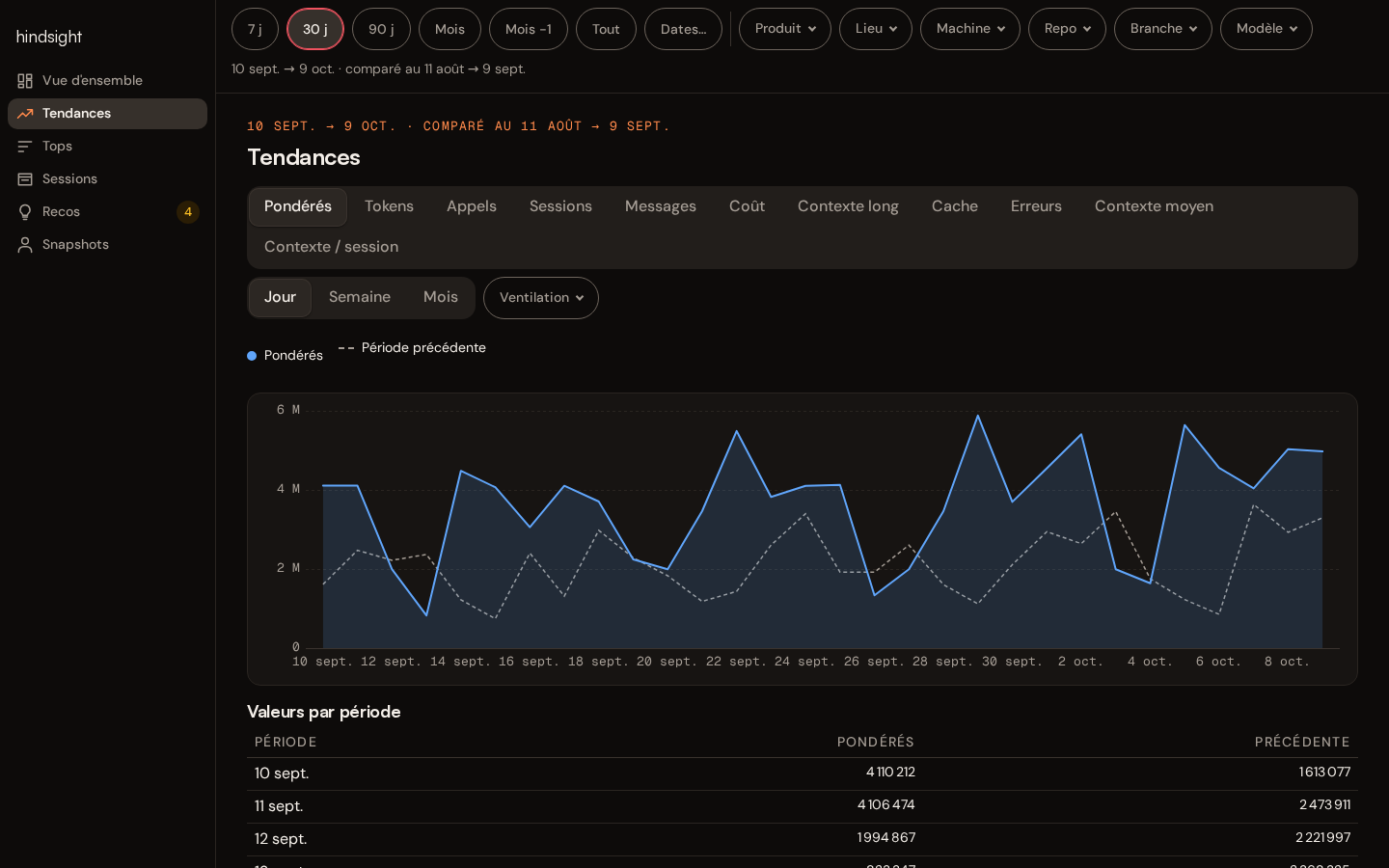The height and width of the screenshot is (868, 1389).
Task: Select the 7 j range
Action: point(255,29)
